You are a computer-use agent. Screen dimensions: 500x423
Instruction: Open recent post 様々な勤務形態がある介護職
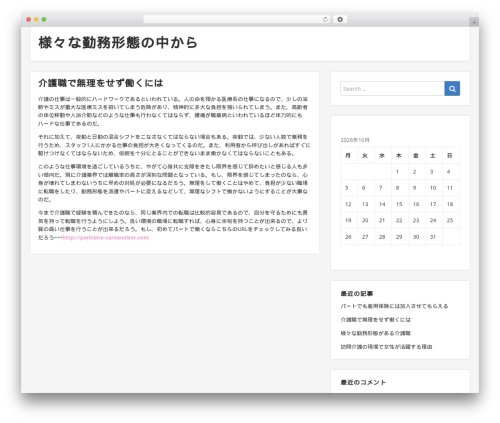(376, 333)
